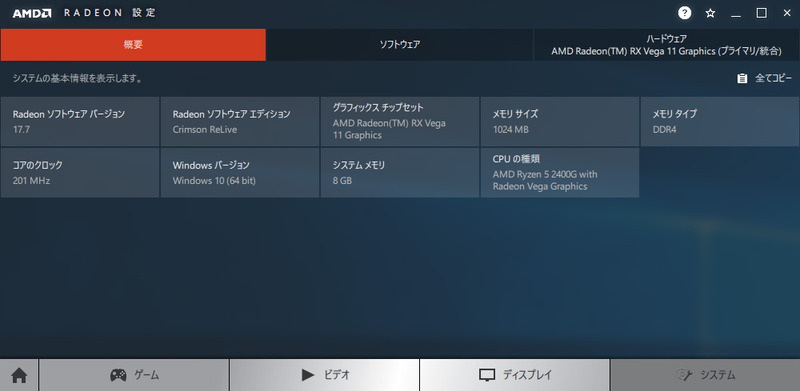800x391 pixels.
Task: Click the gamepad icon for ゲーム
Action: pos(118,375)
